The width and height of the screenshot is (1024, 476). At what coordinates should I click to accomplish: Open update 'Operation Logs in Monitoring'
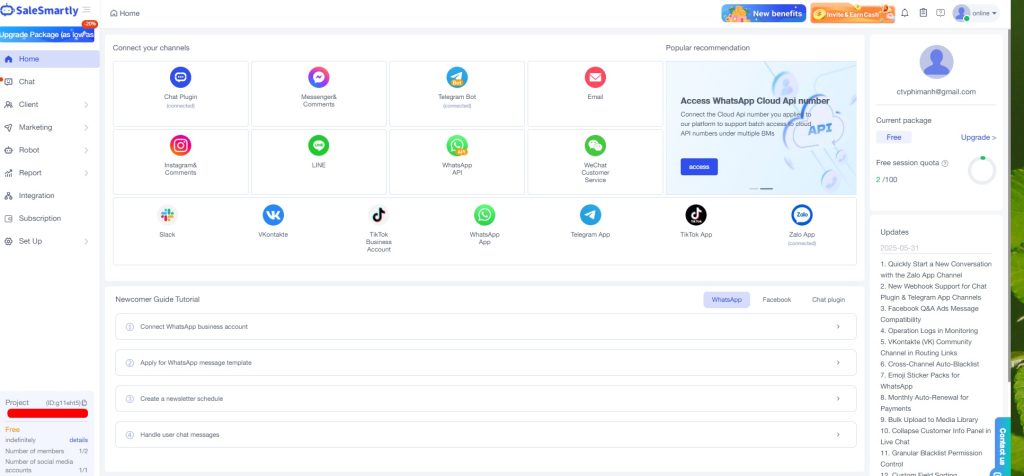tap(929, 331)
